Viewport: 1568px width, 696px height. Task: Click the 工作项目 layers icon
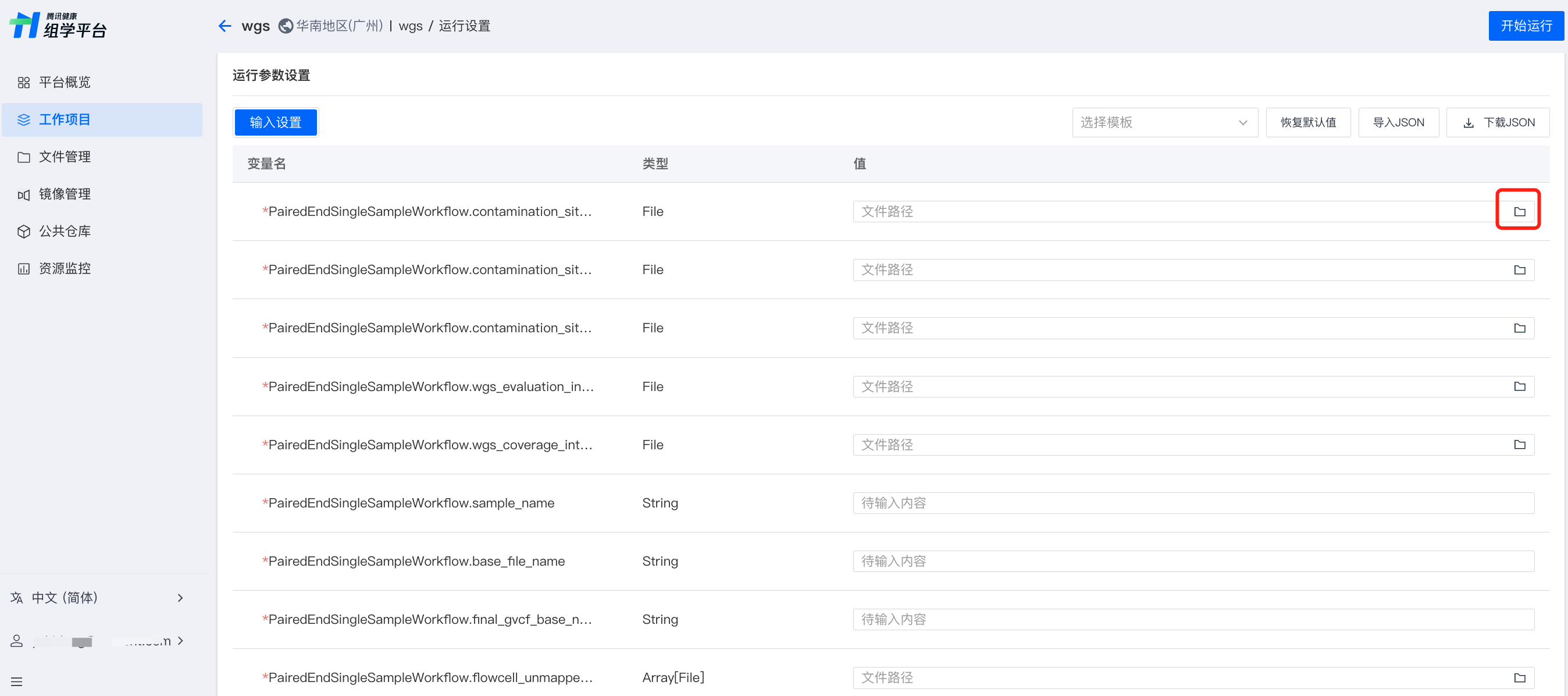24,120
